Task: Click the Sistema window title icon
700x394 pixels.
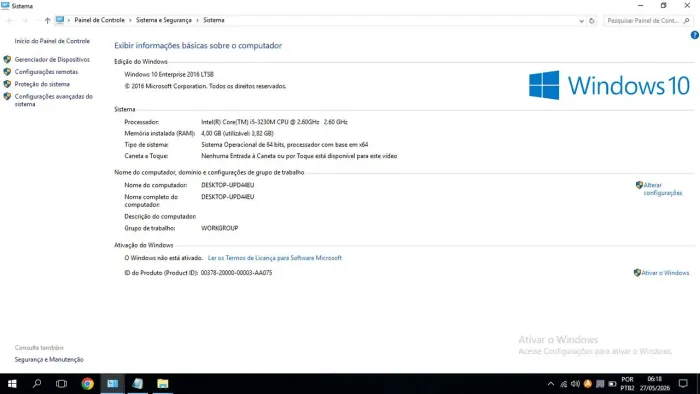Action: pyautogui.click(x=5, y=6)
